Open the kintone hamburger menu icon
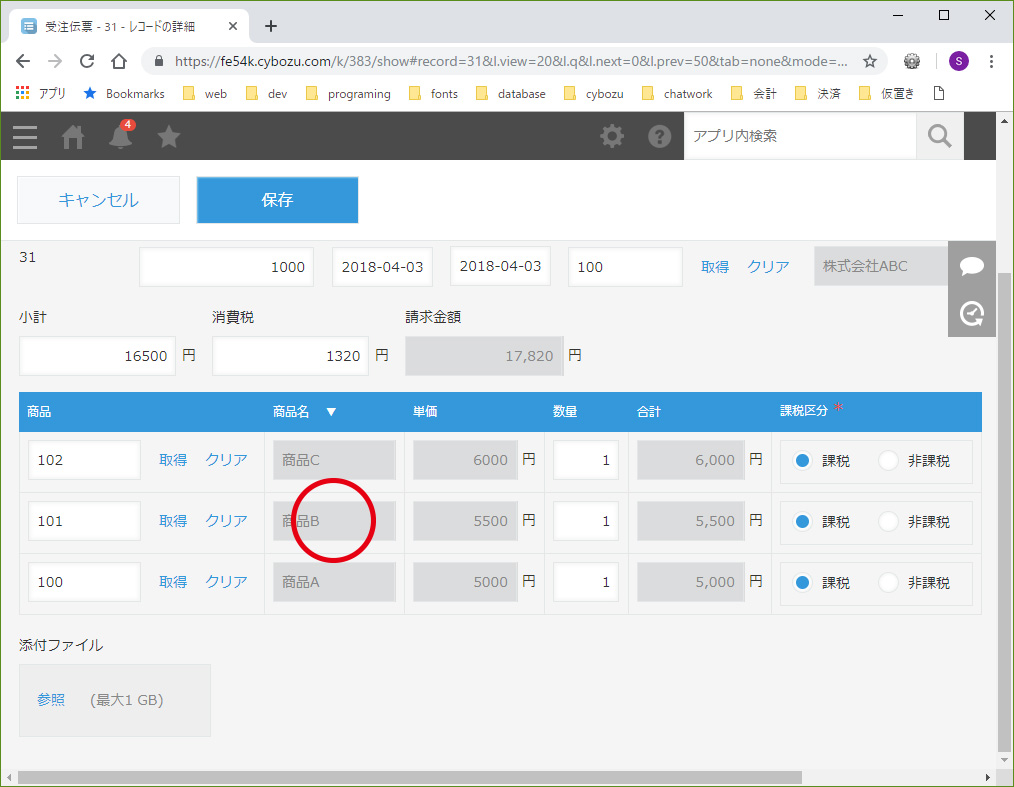 [25, 137]
